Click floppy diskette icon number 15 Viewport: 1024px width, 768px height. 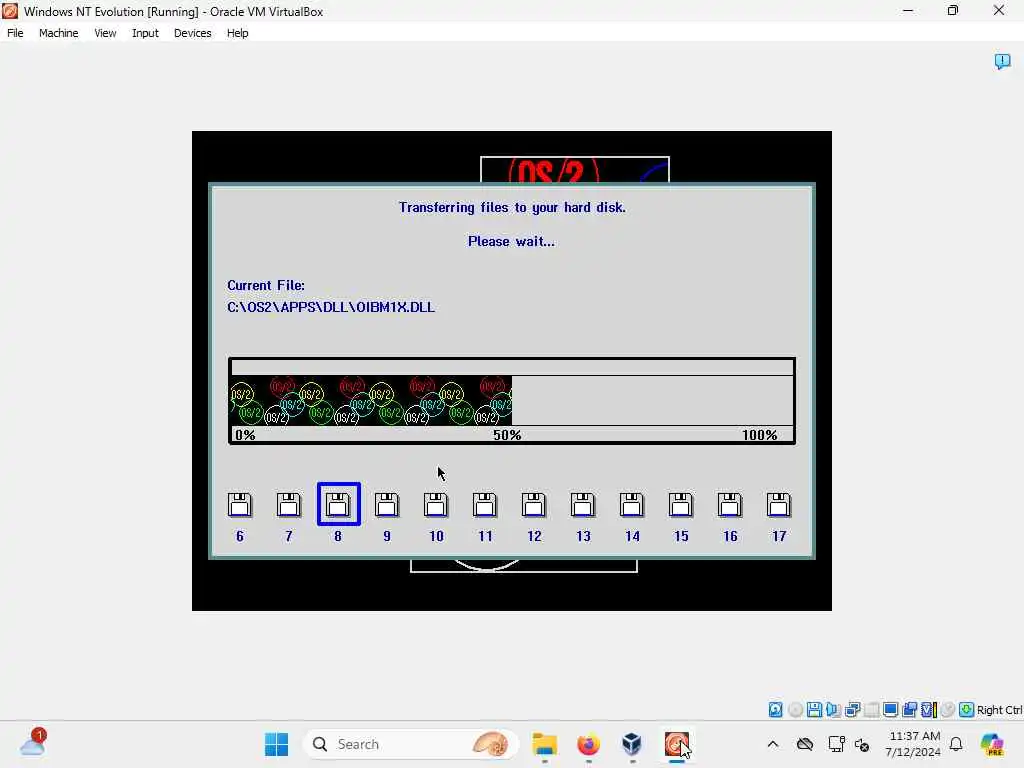(x=680, y=505)
